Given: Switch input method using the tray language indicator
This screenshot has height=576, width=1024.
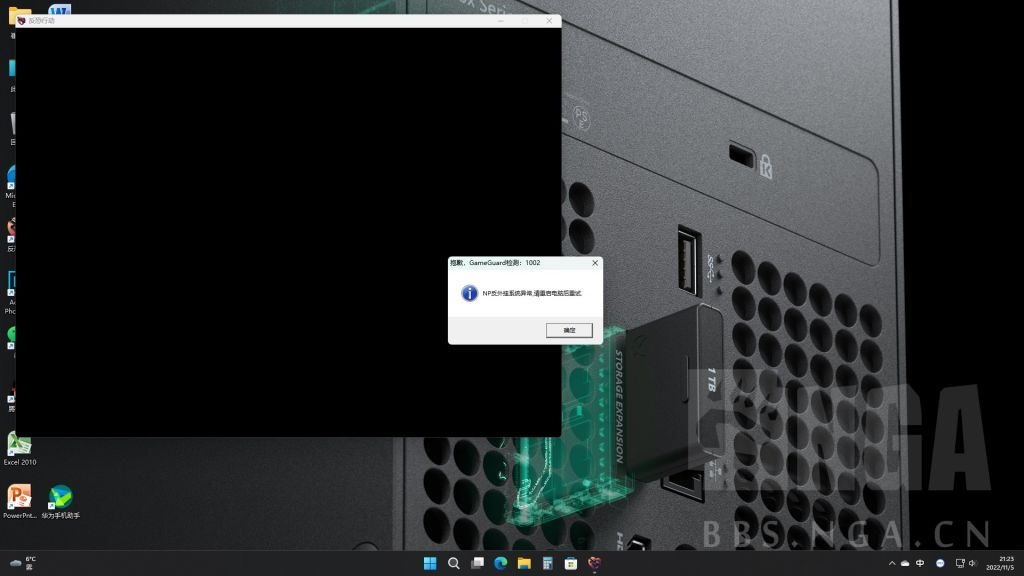Looking at the screenshot, I should [x=920, y=564].
